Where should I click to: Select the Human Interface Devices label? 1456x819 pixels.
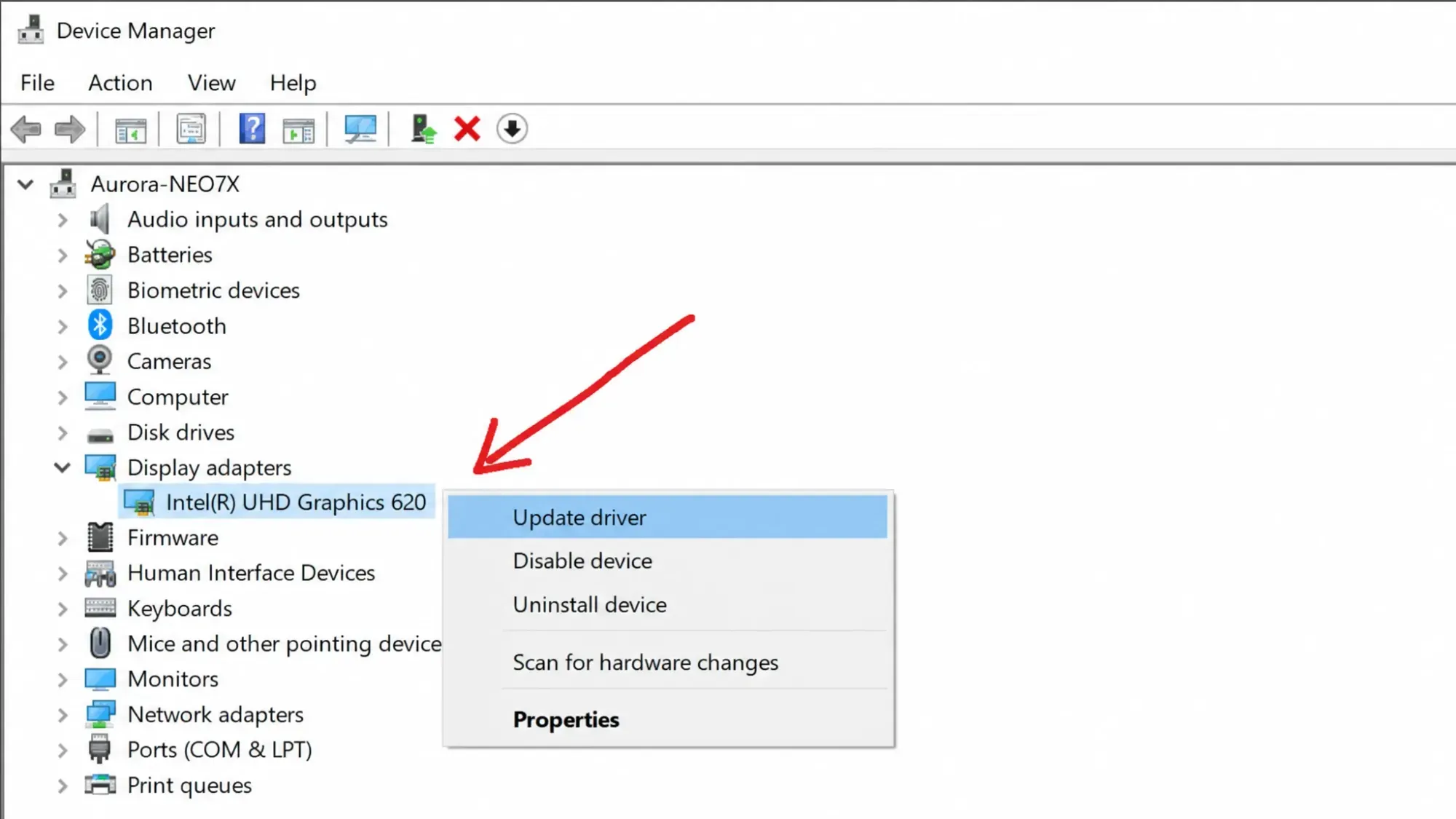click(x=251, y=573)
